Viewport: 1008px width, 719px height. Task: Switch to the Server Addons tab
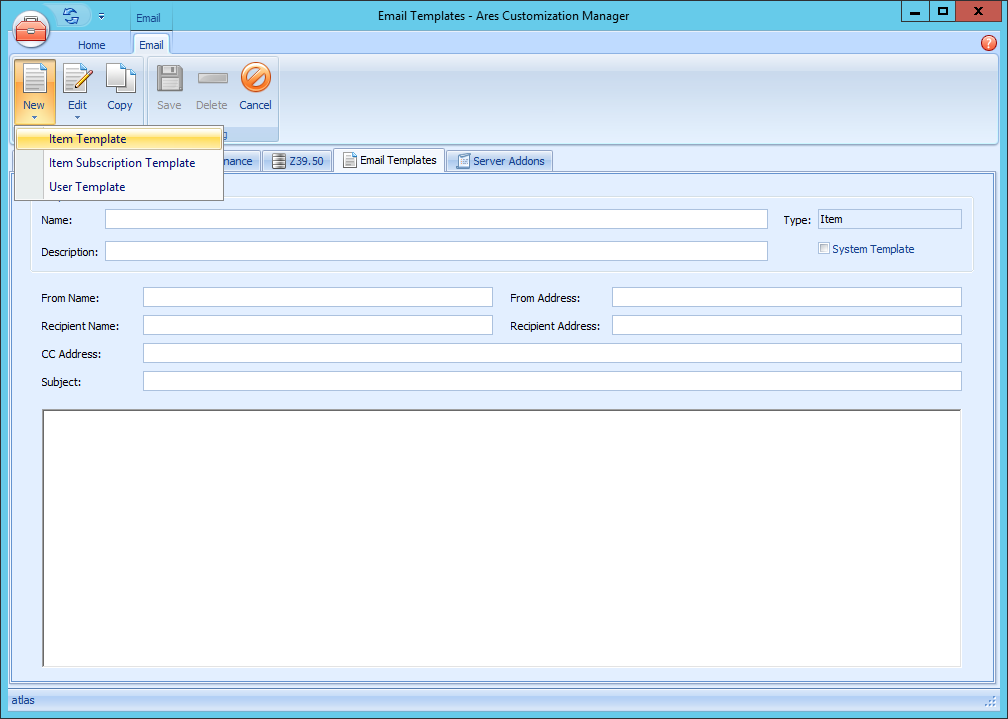499,160
